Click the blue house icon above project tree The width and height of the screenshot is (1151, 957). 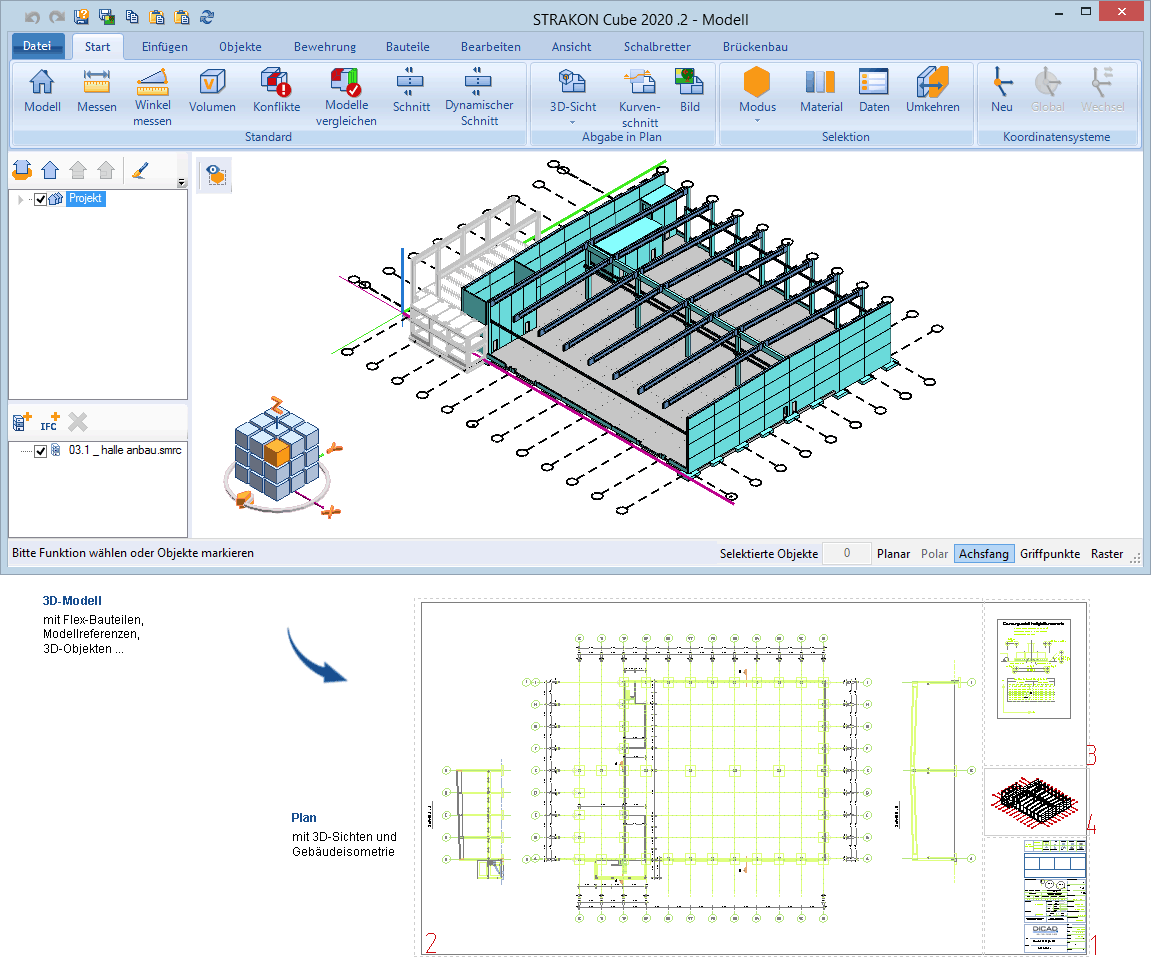pos(50,170)
